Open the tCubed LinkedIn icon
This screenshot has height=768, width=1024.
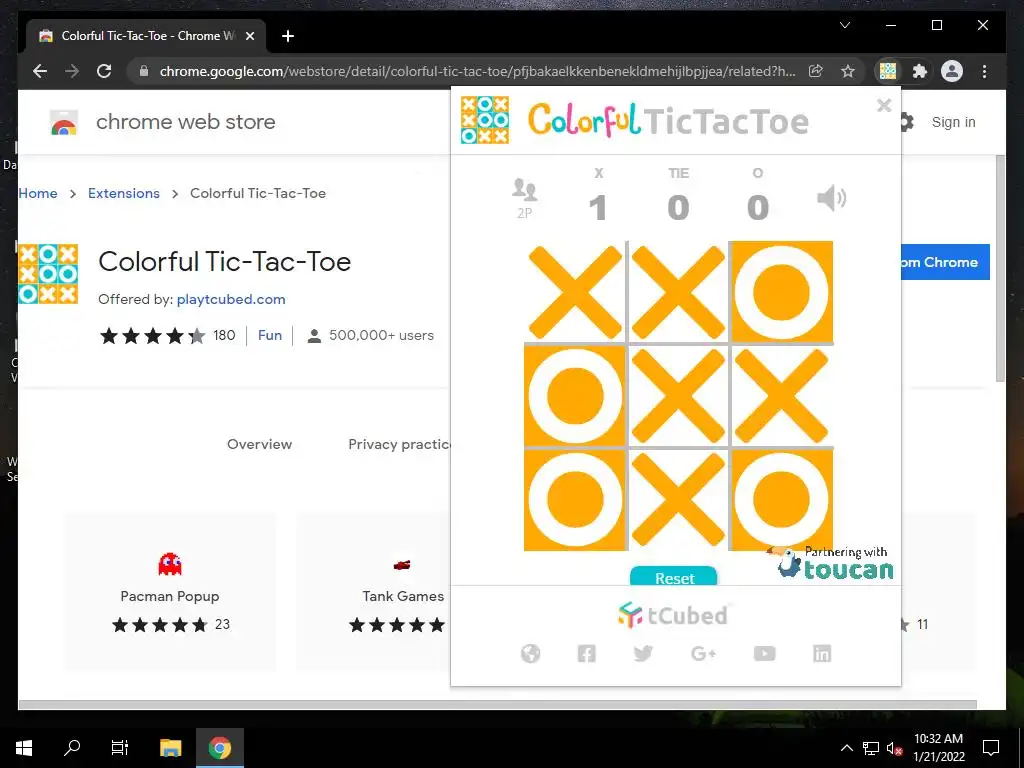822,653
